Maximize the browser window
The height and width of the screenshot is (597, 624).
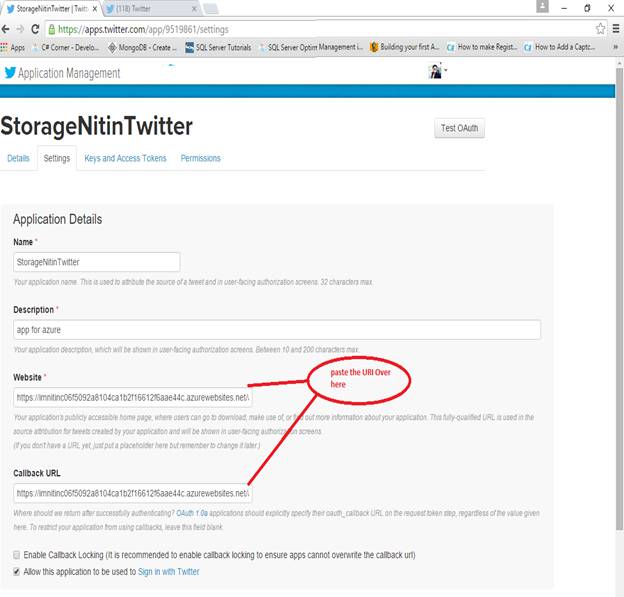coord(587,8)
